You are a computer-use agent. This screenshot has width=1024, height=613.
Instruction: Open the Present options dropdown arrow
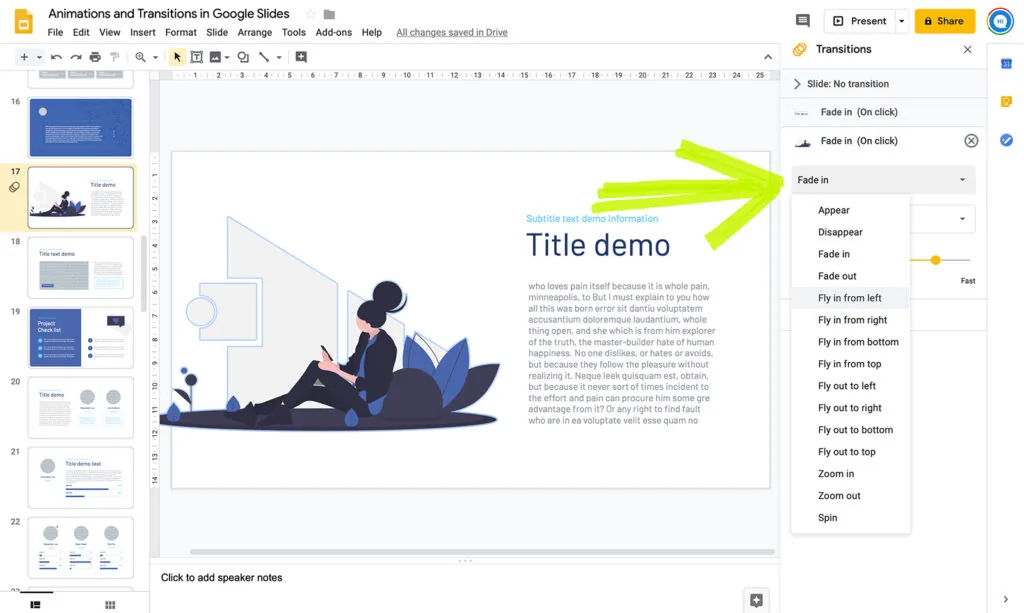902,21
